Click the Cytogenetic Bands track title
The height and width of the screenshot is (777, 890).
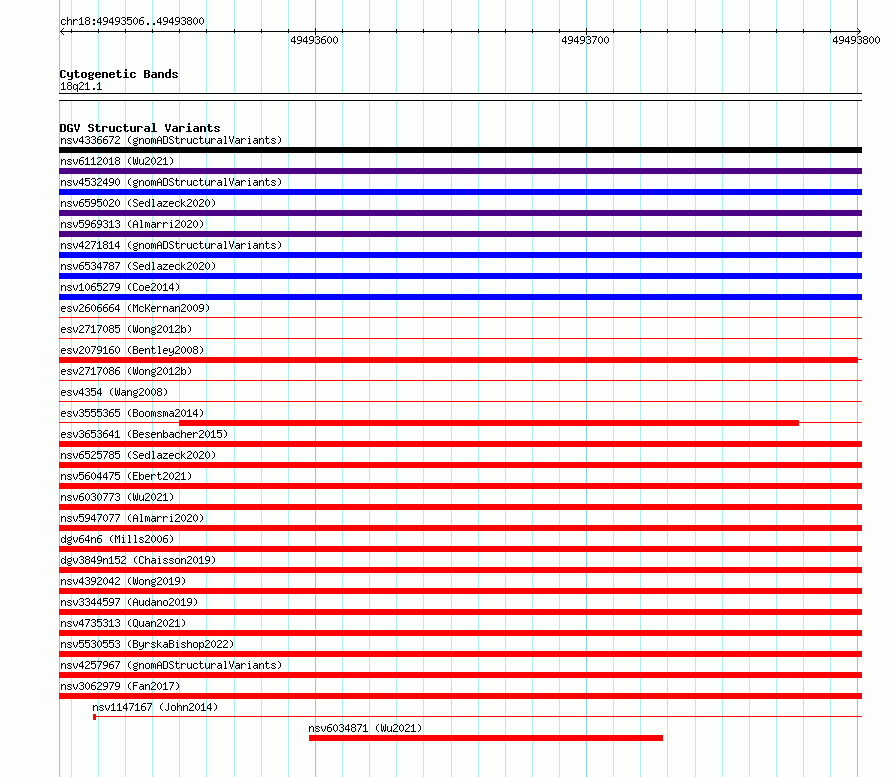tap(119, 74)
